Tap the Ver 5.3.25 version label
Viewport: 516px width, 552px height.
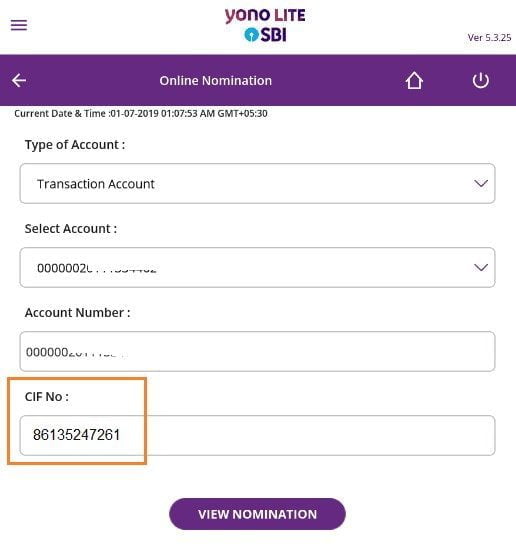pyautogui.click(x=489, y=38)
